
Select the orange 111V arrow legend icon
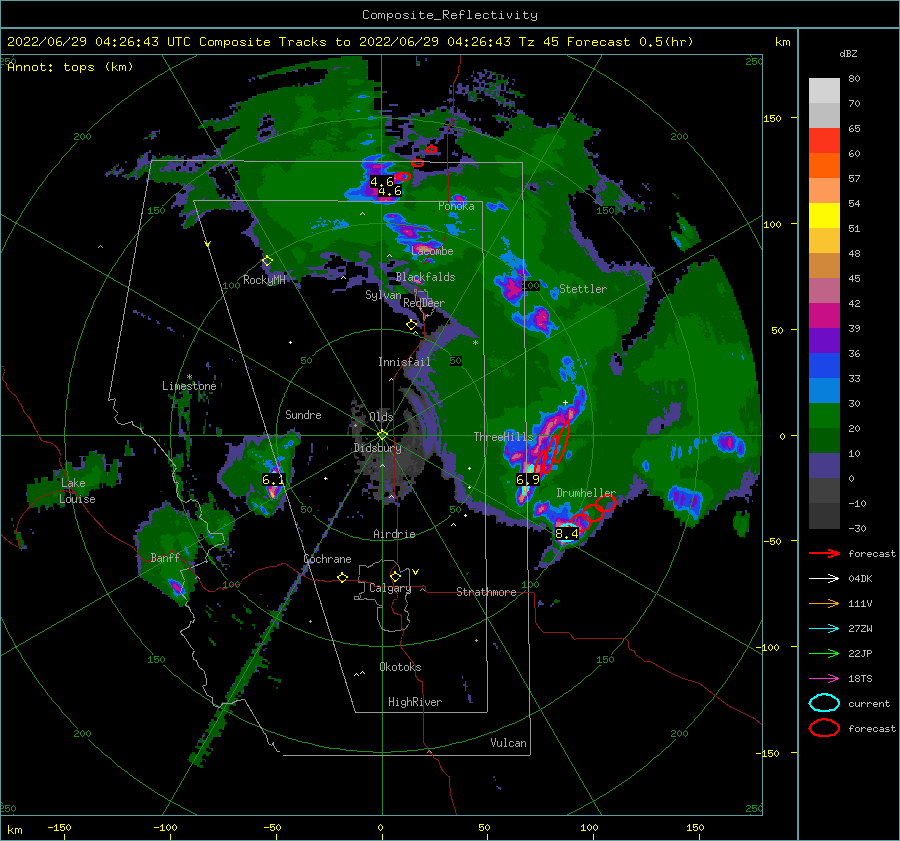(824, 603)
